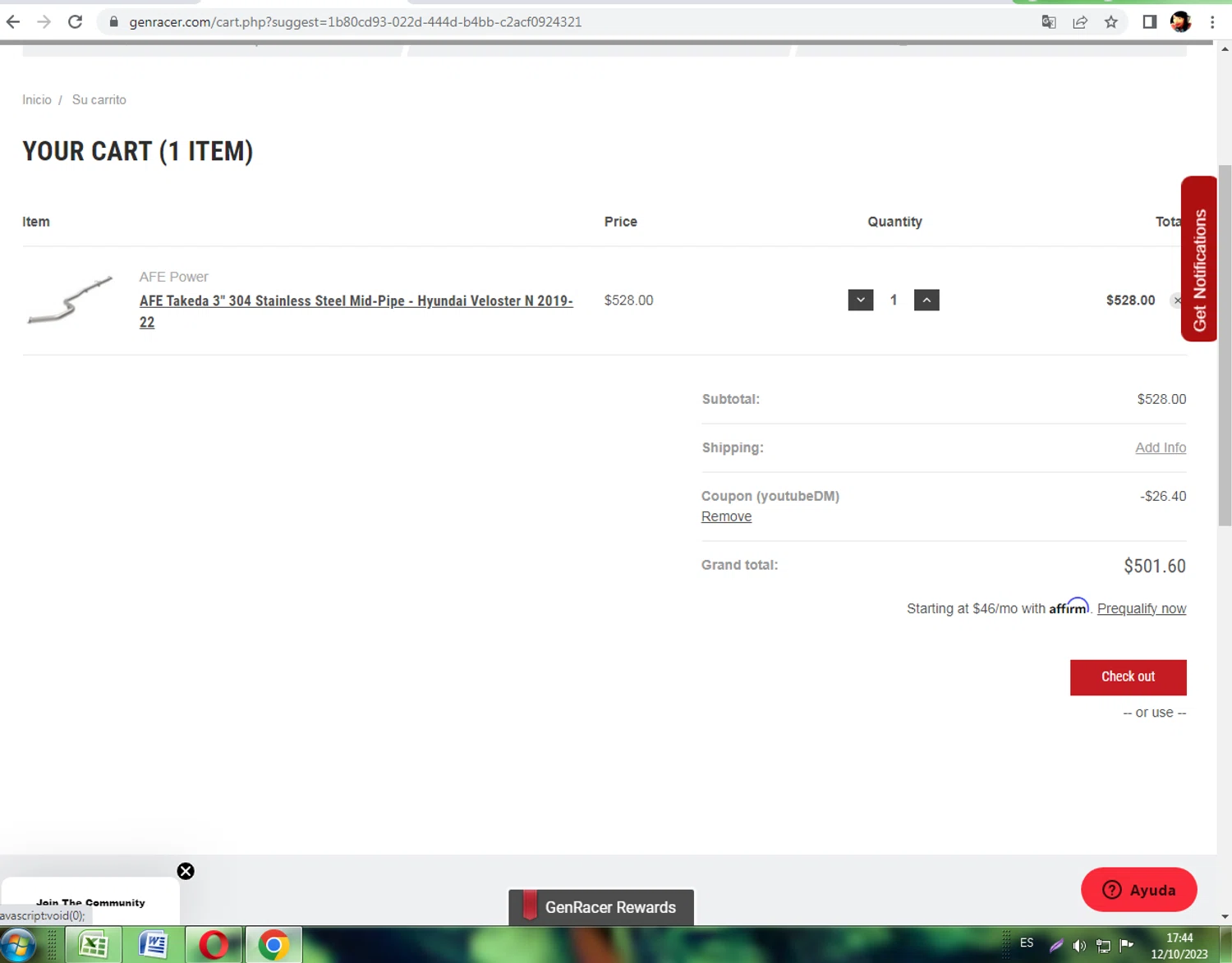Close the Join The Community popup
This screenshot has width=1232, height=963.
click(x=186, y=871)
